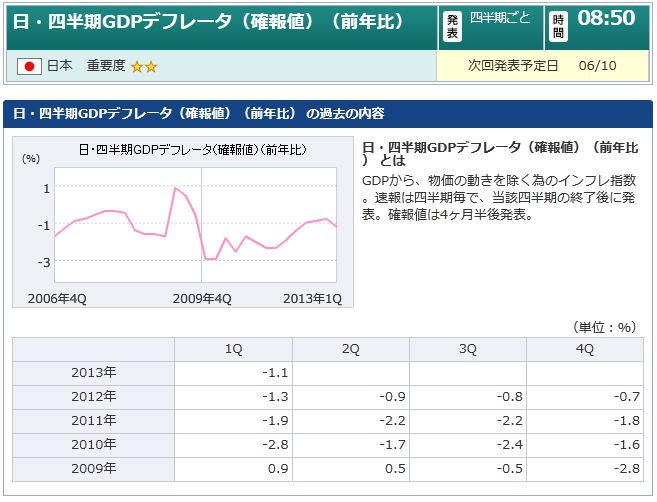The height and width of the screenshot is (502, 657).
Task: Click the 4Q column header
Action: [585, 349]
